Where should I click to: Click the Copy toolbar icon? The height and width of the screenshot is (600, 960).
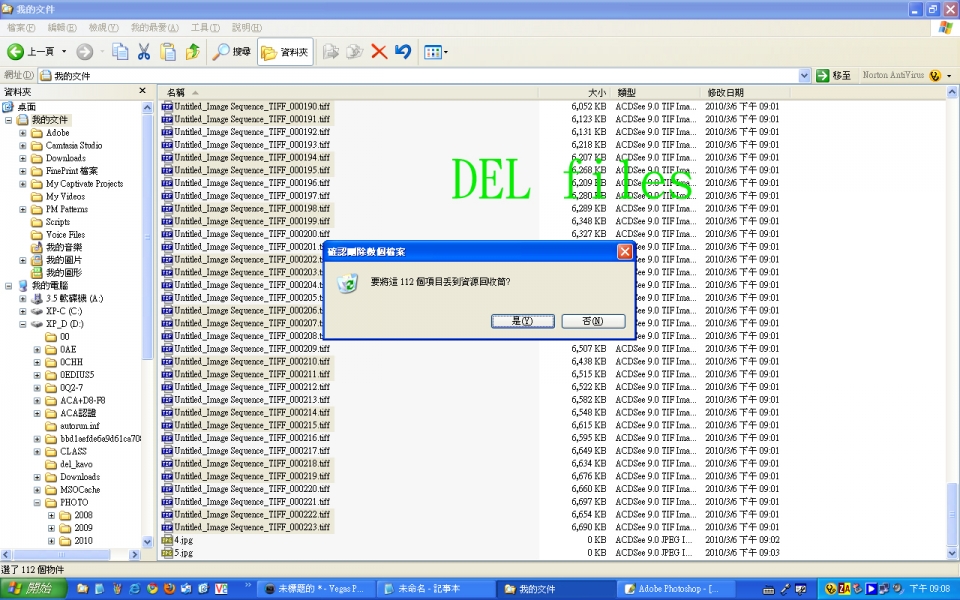click(120, 52)
